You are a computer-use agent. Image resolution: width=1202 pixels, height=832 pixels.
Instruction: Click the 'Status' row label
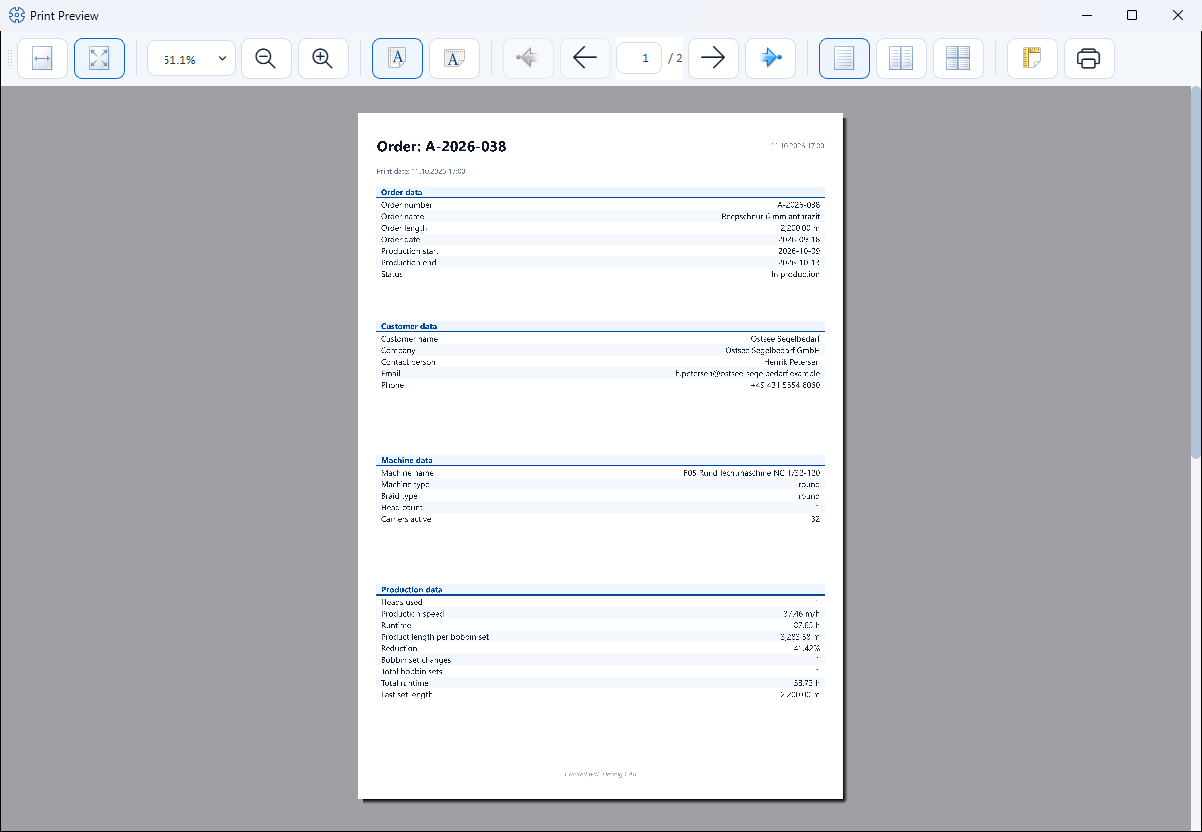point(391,274)
